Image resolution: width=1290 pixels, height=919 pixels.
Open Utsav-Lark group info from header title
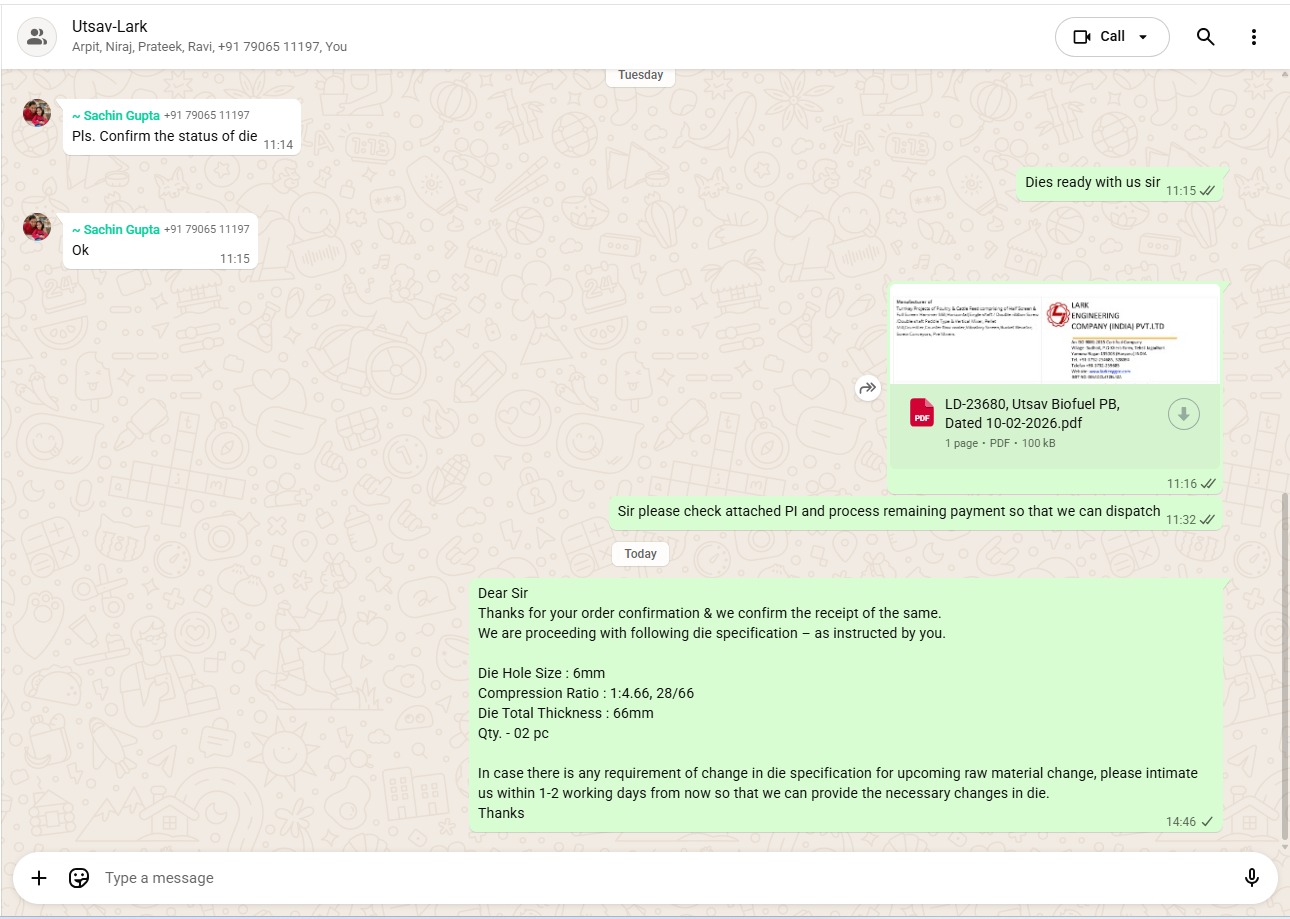(x=110, y=27)
